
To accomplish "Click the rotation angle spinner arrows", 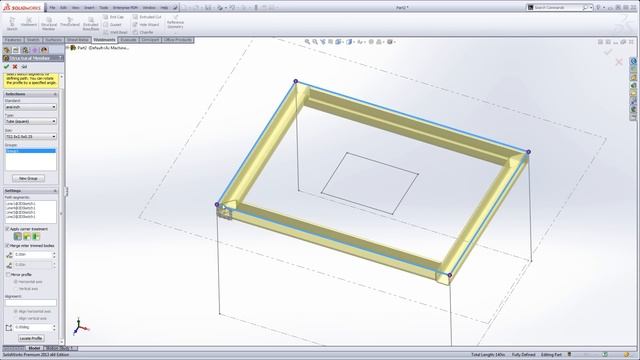I will 54,327.
